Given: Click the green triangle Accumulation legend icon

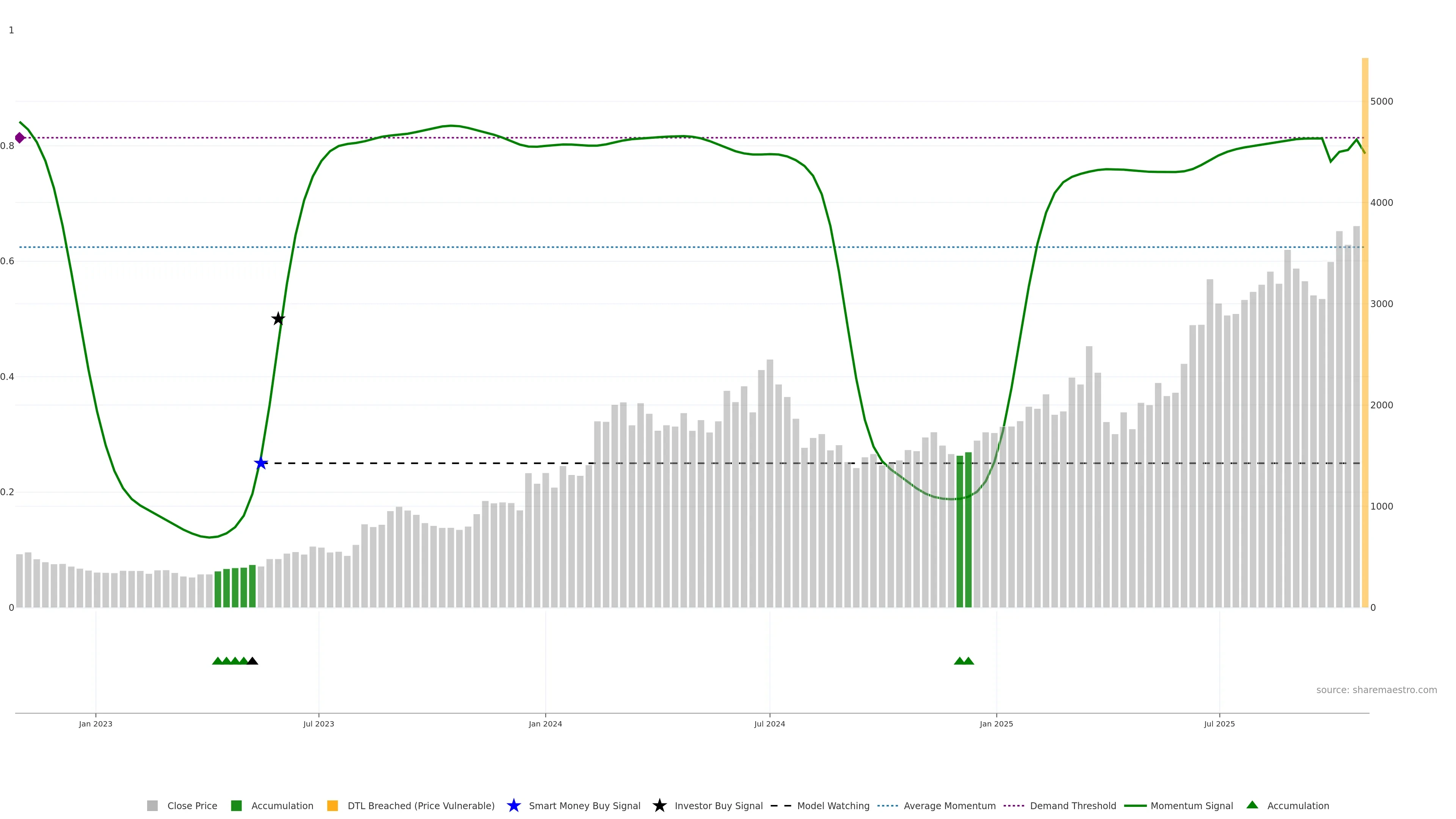Looking at the screenshot, I should (1252, 805).
